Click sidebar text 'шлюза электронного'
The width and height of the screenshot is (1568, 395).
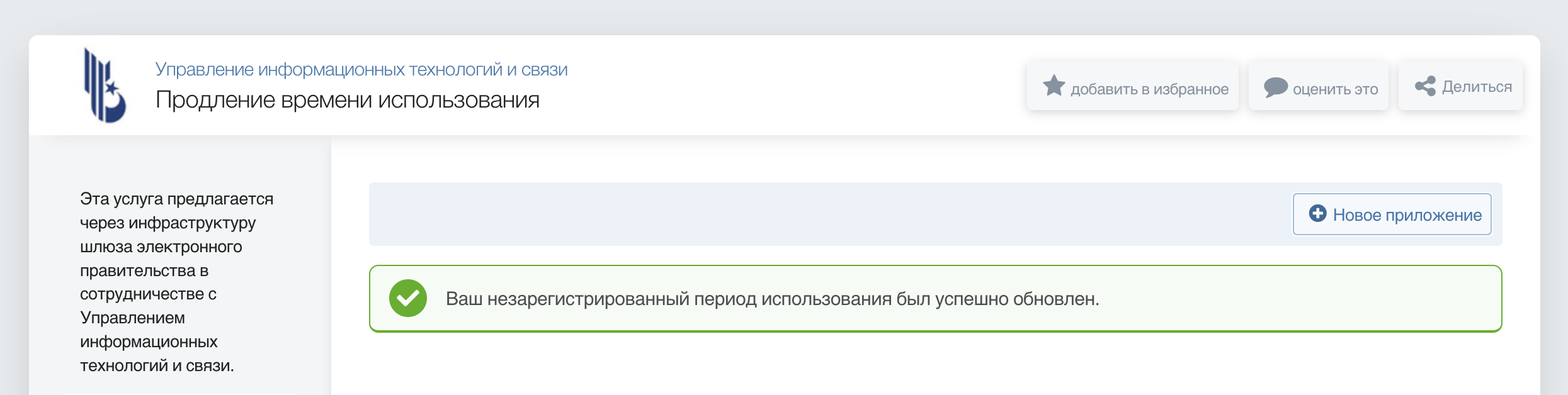pos(161,247)
